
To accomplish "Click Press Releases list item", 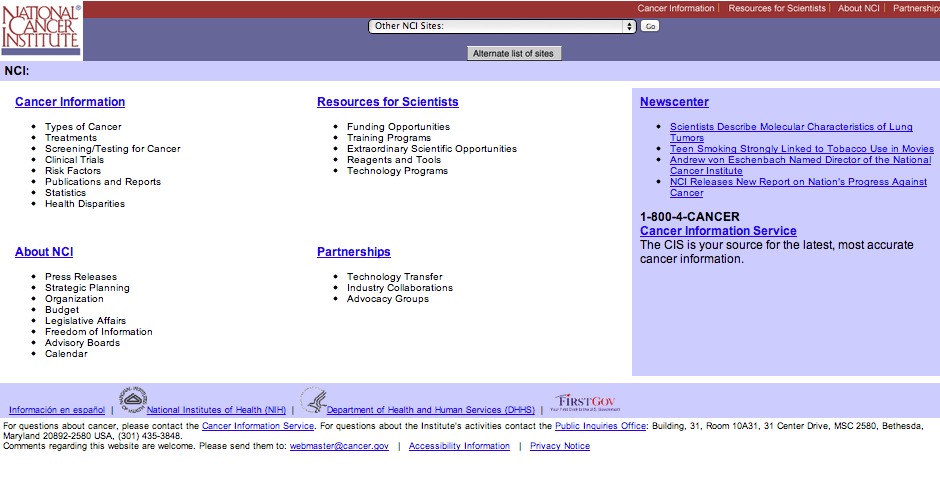I will point(81,277).
